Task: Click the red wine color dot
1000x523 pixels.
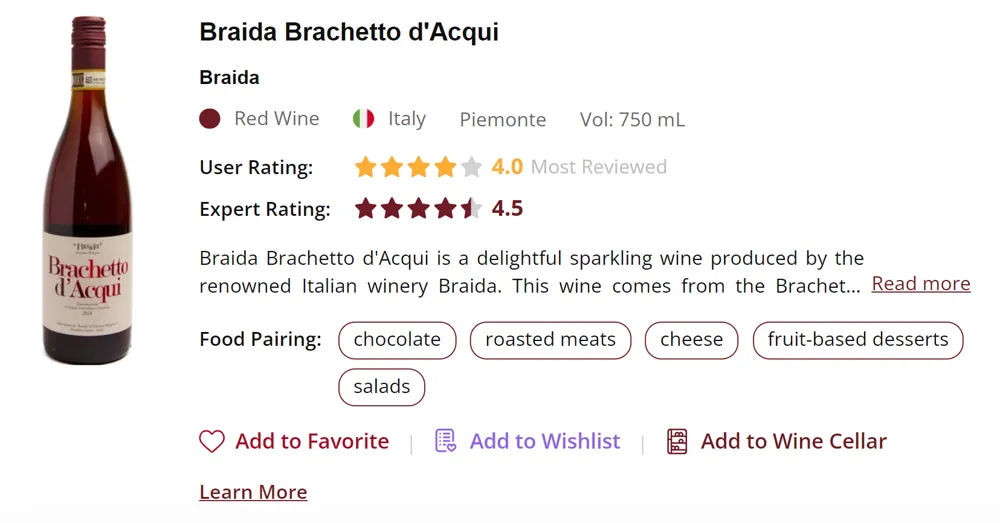Action: click(210, 119)
